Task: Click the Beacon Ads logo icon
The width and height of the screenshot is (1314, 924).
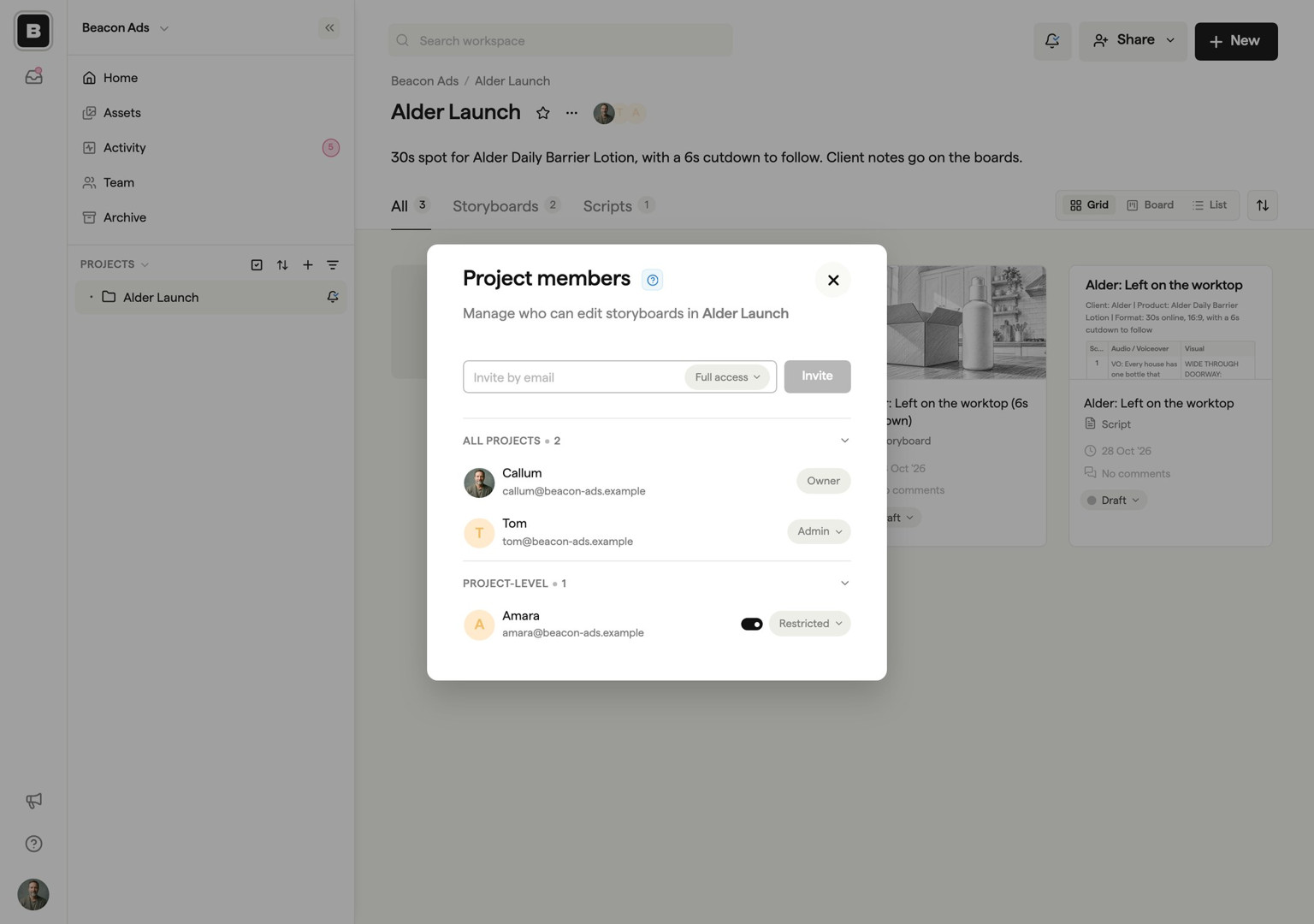Action: pos(33,31)
